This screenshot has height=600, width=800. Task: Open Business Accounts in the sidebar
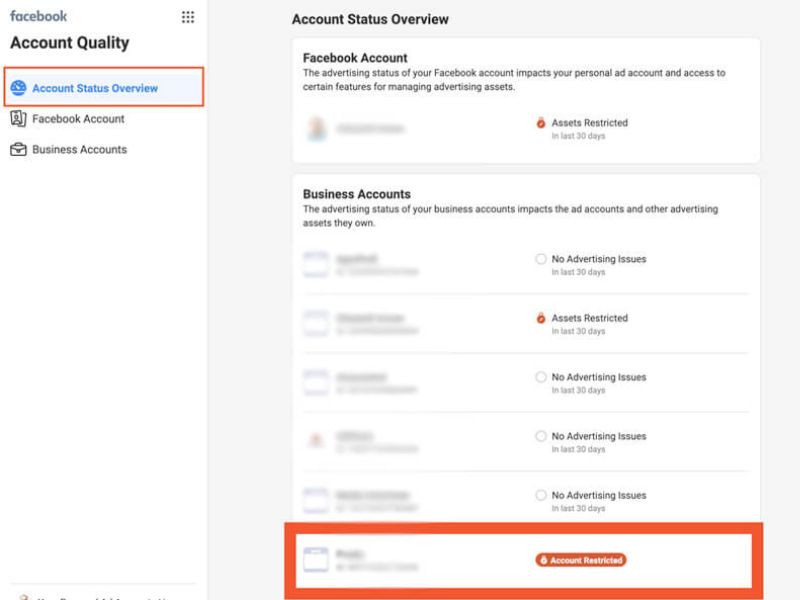[x=79, y=150]
